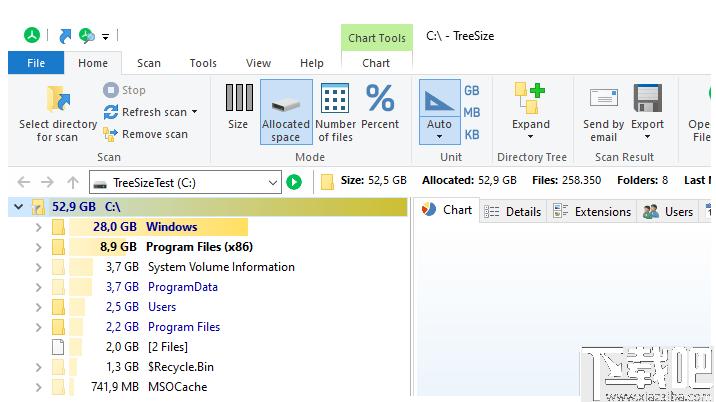Viewport: 716px width, 402px height.
Task: Click the Users folder icon in tree
Action: [58, 307]
